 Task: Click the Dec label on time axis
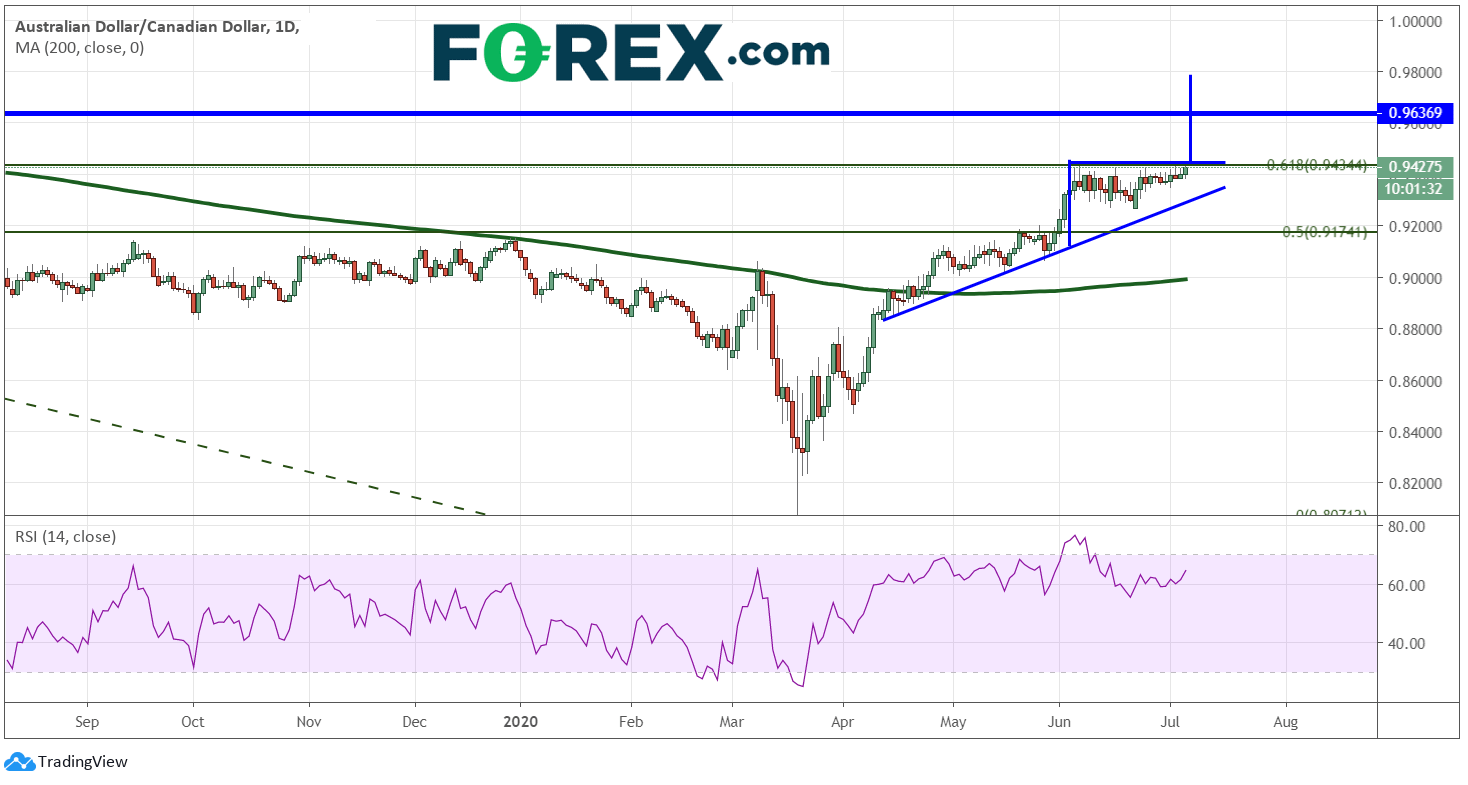pyautogui.click(x=415, y=721)
